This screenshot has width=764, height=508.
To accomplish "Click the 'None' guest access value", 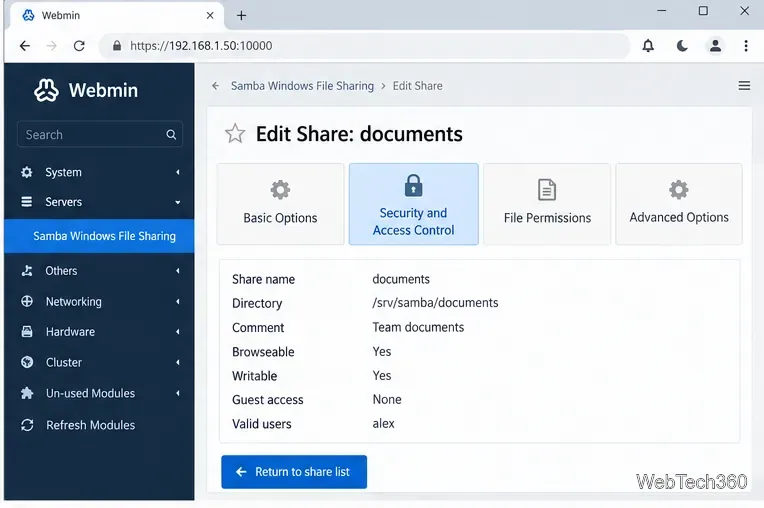I will [x=387, y=399].
